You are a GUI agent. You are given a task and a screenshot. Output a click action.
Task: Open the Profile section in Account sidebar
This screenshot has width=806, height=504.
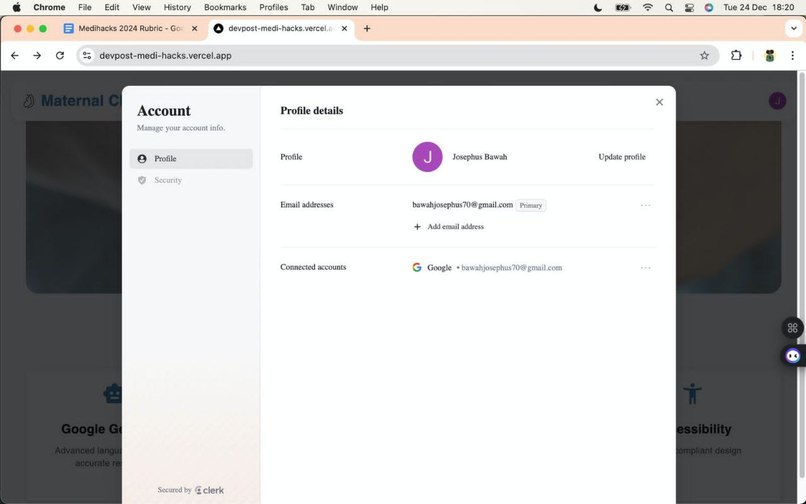[x=191, y=158]
